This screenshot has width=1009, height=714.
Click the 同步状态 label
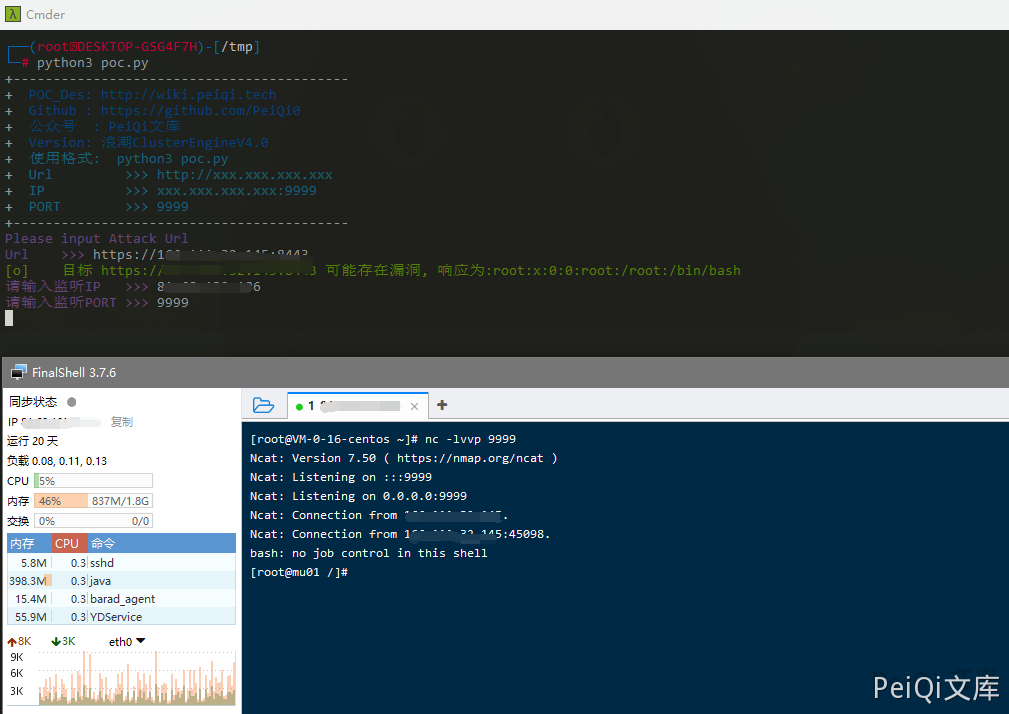tap(33, 402)
